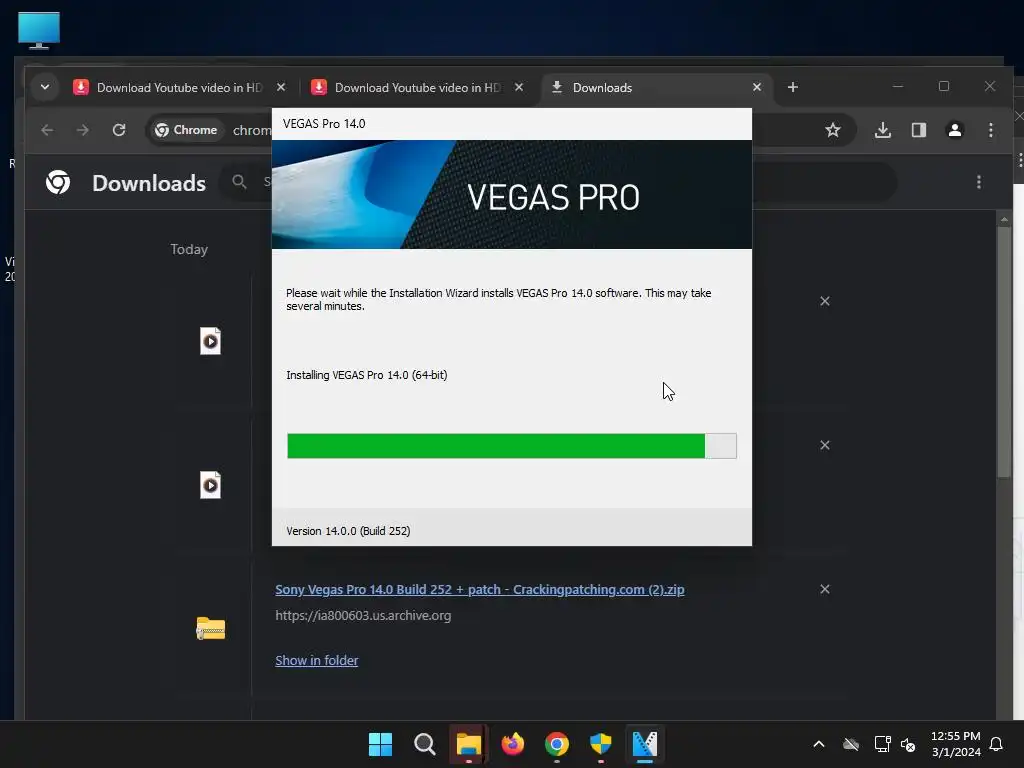Screen dimensions: 1024x768
Task: Open the network status tray icon
Action: coord(882,744)
